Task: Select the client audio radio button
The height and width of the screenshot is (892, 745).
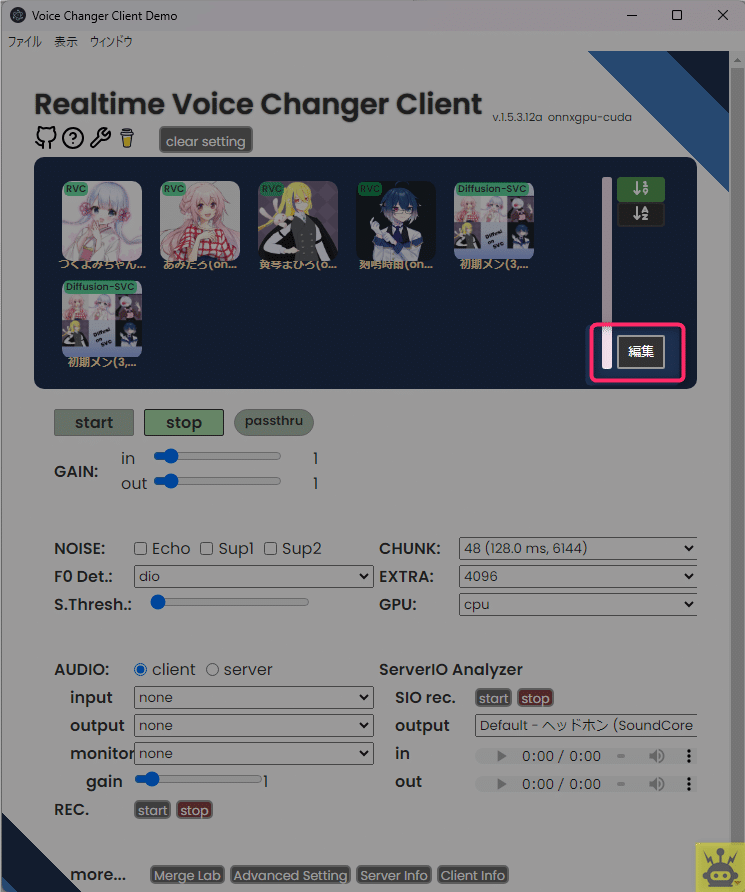Action: (140, 670)
